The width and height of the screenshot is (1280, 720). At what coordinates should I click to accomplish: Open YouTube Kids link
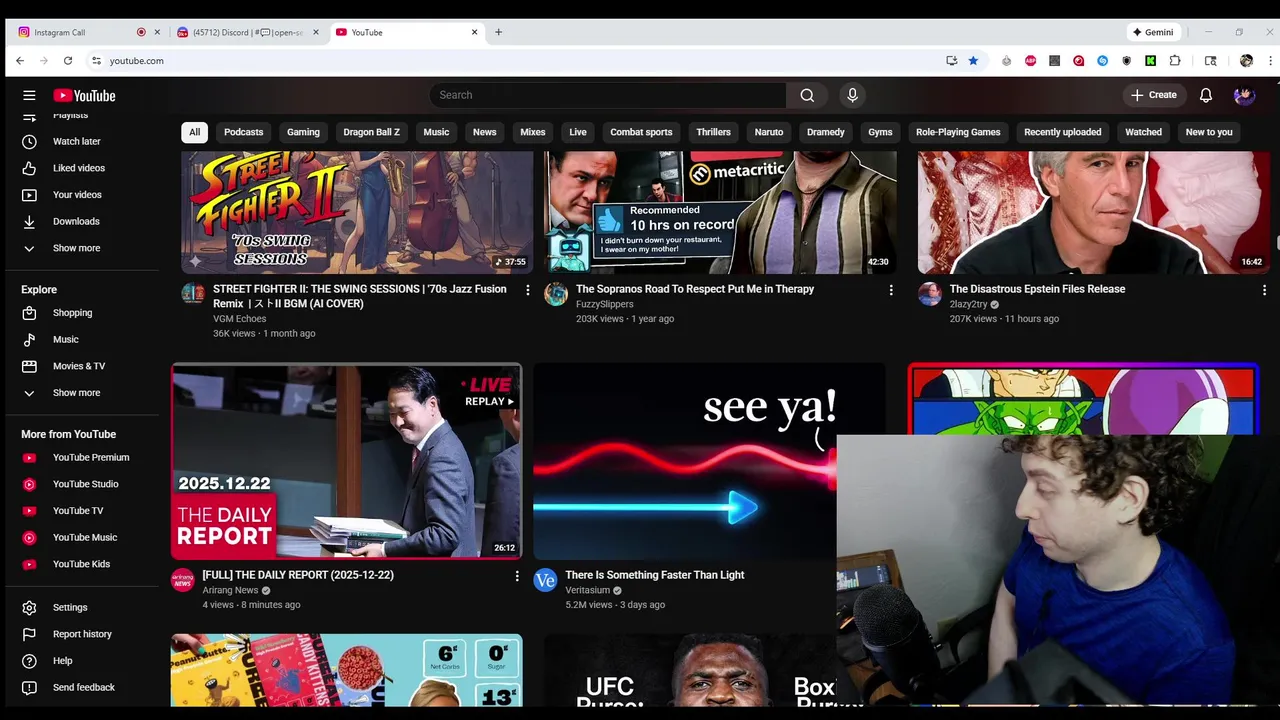(x=81, y=564)
